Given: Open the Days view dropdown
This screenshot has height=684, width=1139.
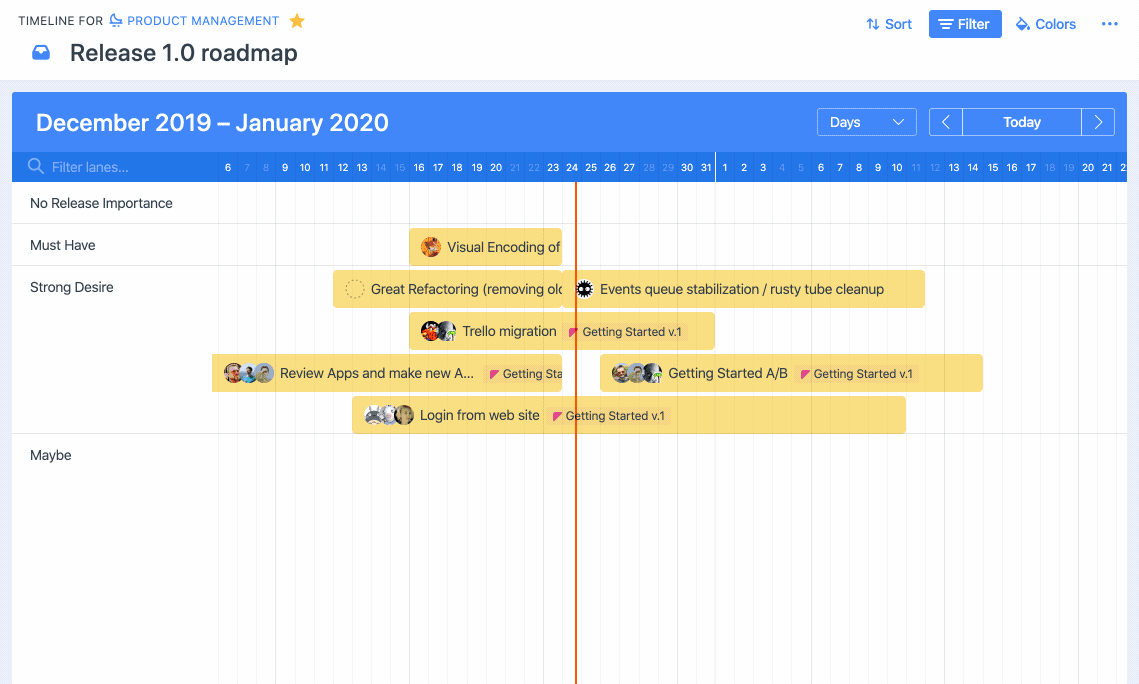Looking at the screenshot, I should coord(866,121).
